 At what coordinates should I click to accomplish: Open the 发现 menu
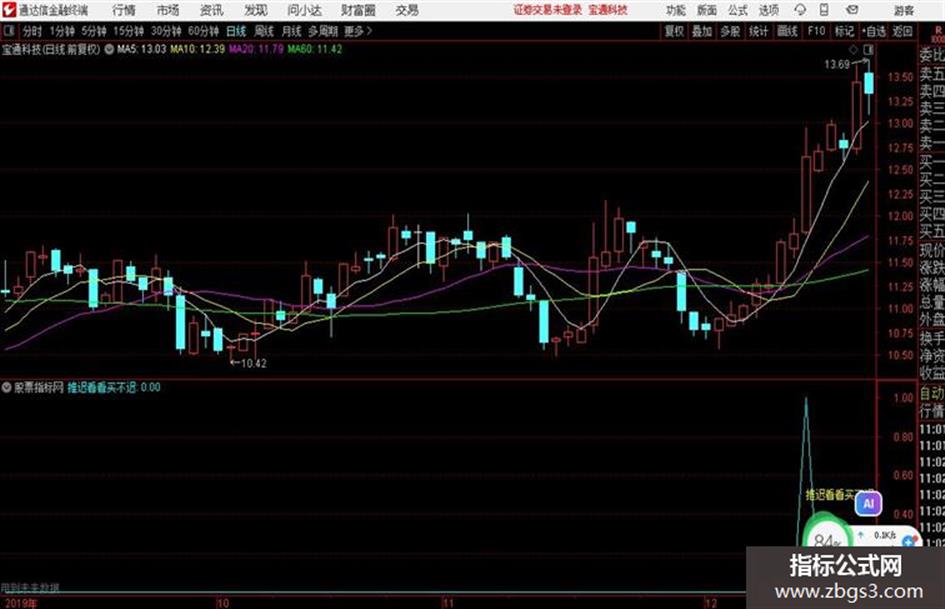tap(256, 10)
